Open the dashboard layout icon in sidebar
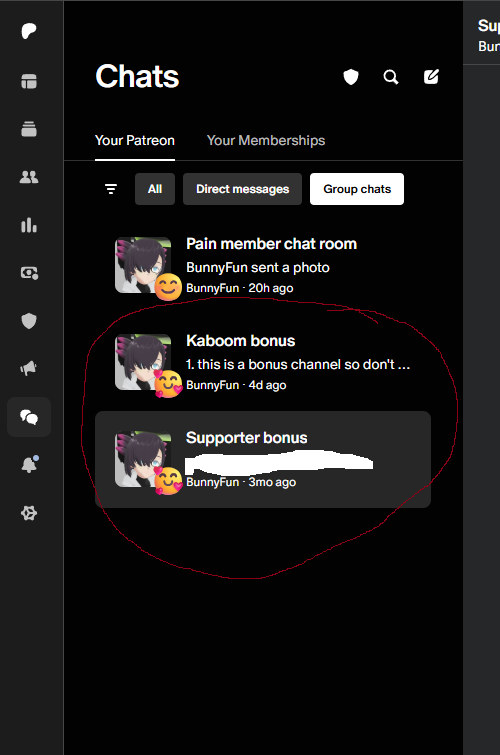Screen dimensions: 500x755 tap(29, 81)
